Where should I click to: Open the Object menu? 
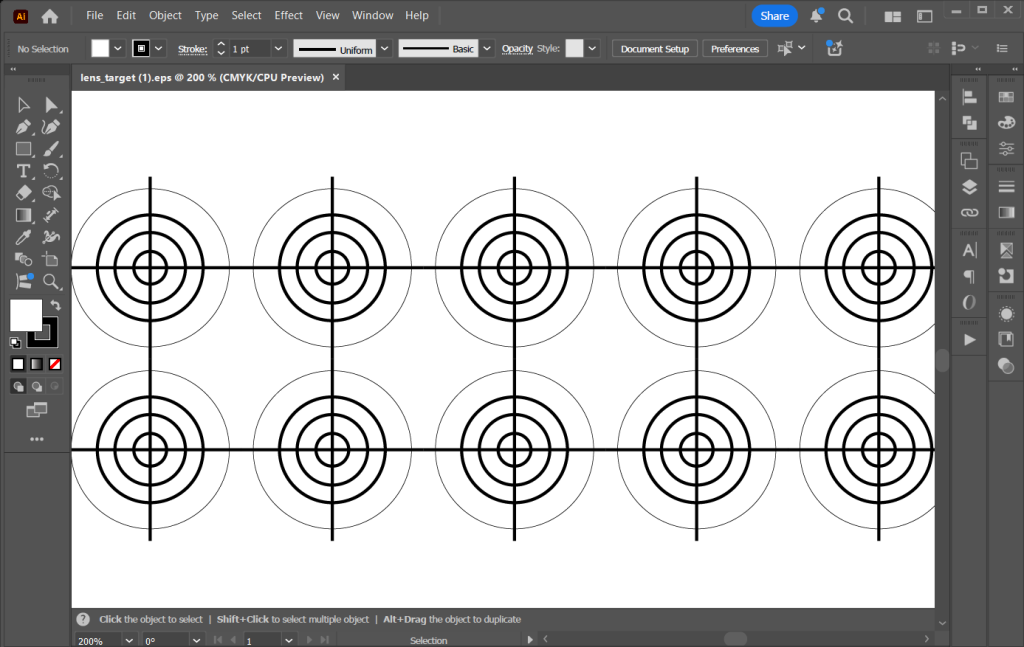pyautogui.click(x=165, y=15)
